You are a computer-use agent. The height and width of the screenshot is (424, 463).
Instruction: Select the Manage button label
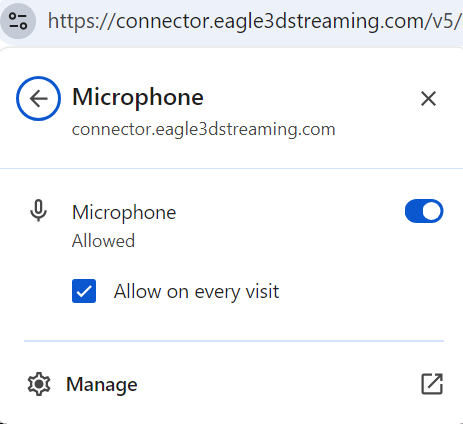(102, 384)
